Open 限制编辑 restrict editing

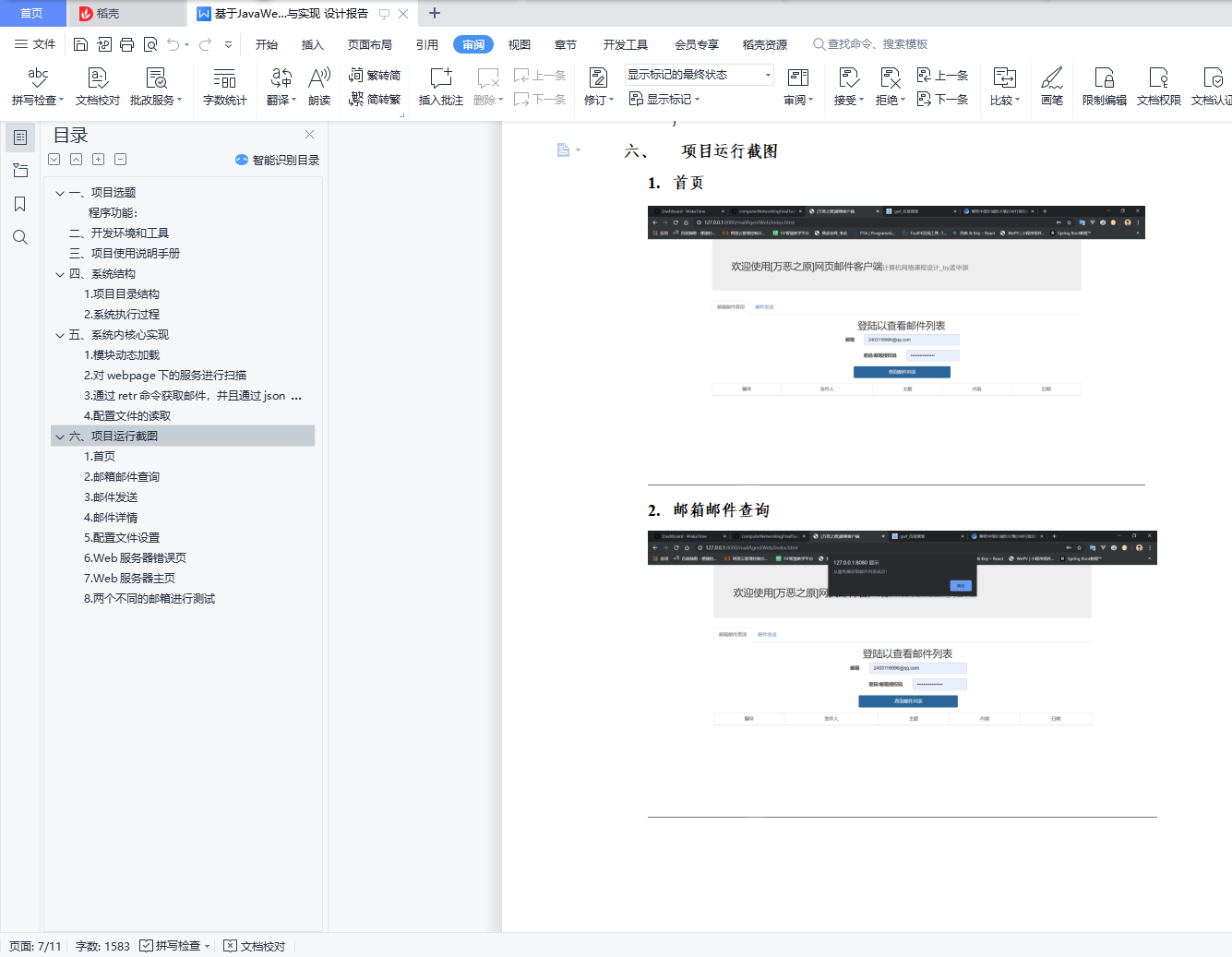(x=1105, y=87)
